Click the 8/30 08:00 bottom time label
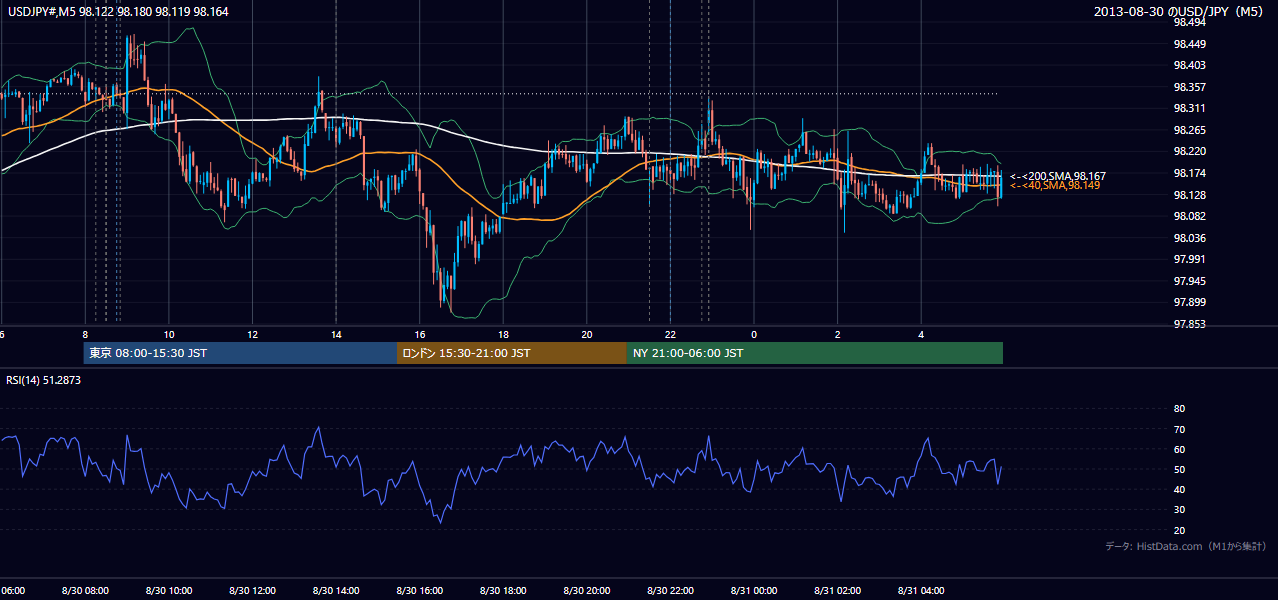Viewport: 1278px width, 600px height. (85, 591)
